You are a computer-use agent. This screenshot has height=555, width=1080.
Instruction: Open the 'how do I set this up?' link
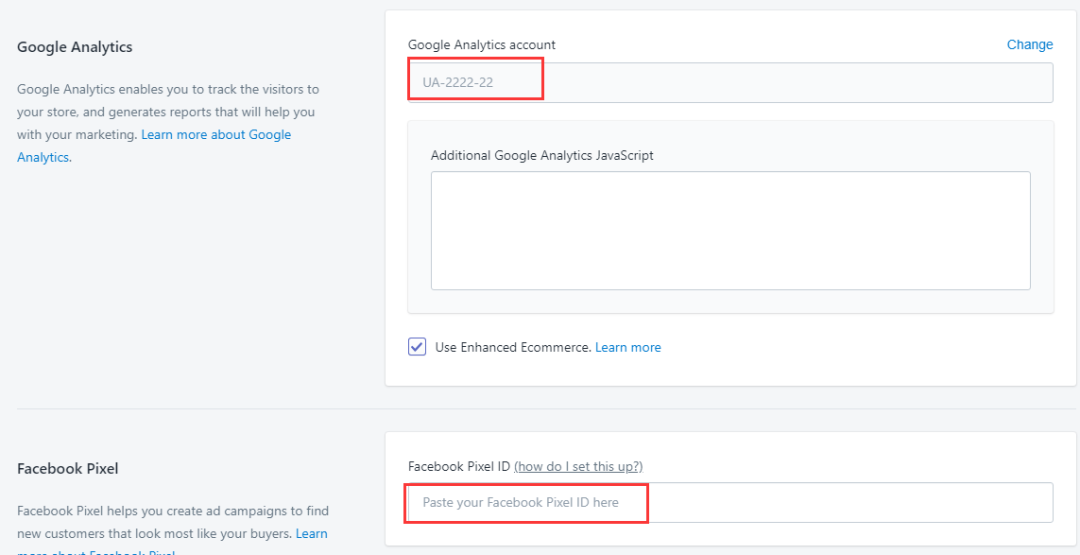[x=578, y=467]
